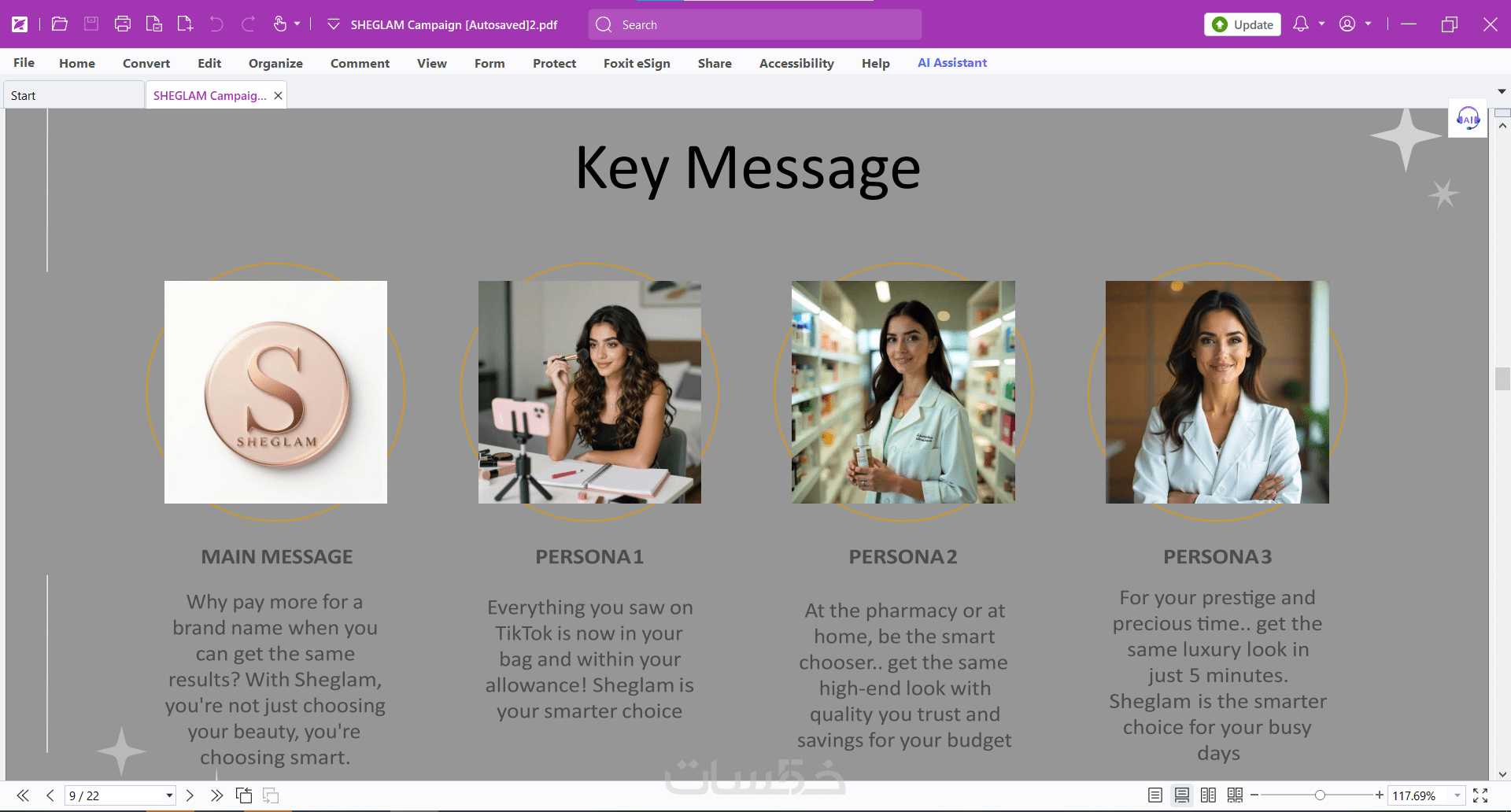This screenshot has width=1511, height=812.
Task: Go to the first page
Action: click(x=23, y=795)
